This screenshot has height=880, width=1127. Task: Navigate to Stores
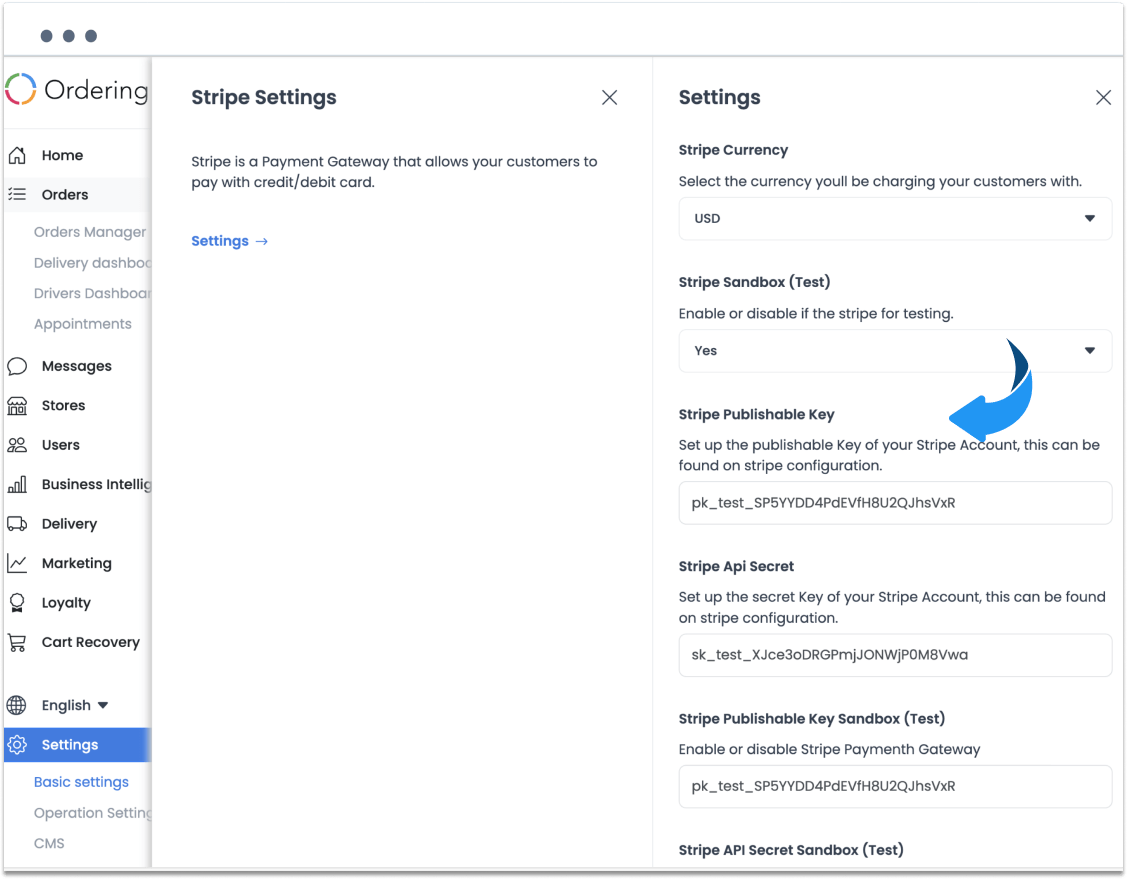click(x=63, y=405)
